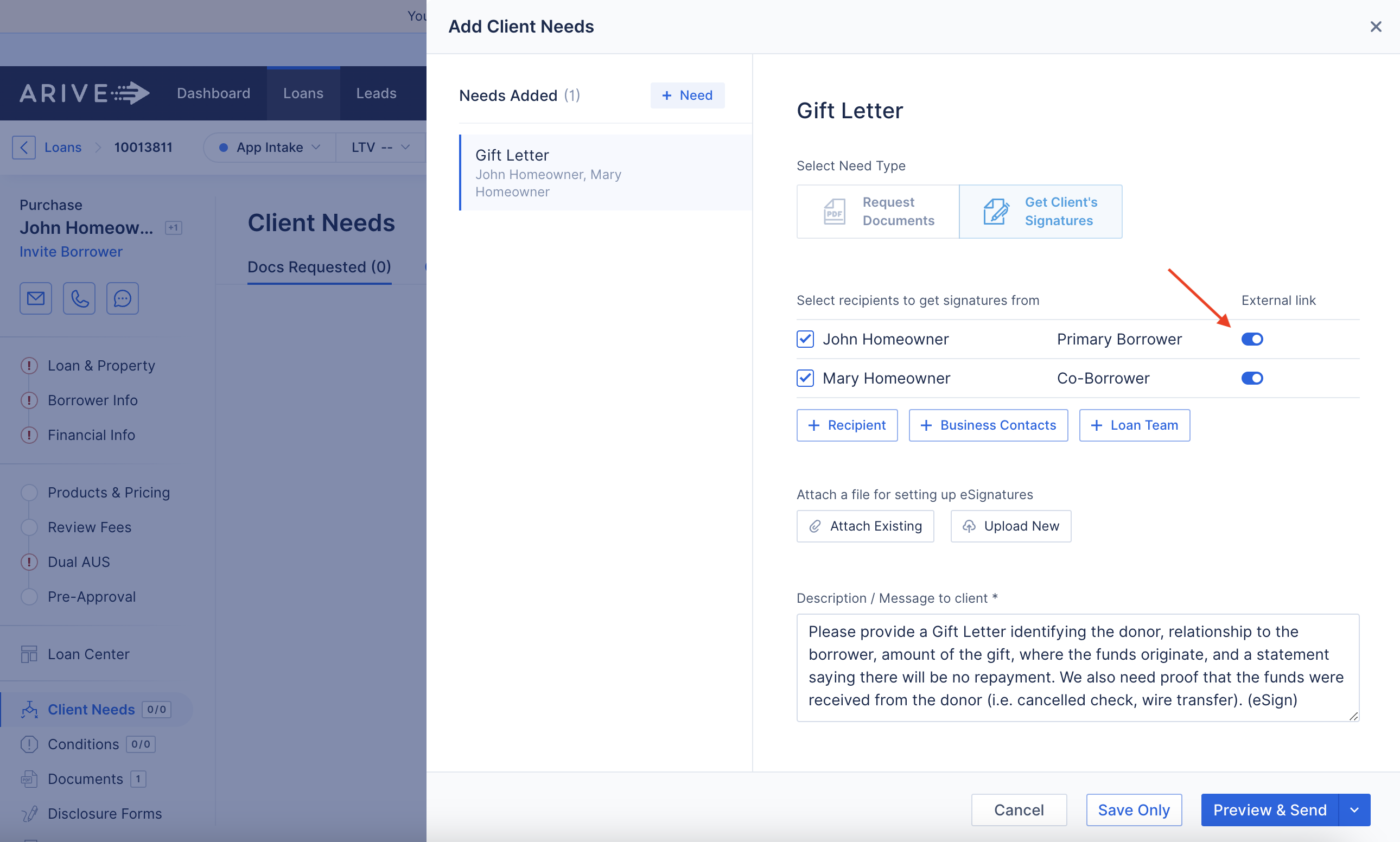1400x842 pixels.
Task: Open the App Intake status dropdown
Action: 271,148
